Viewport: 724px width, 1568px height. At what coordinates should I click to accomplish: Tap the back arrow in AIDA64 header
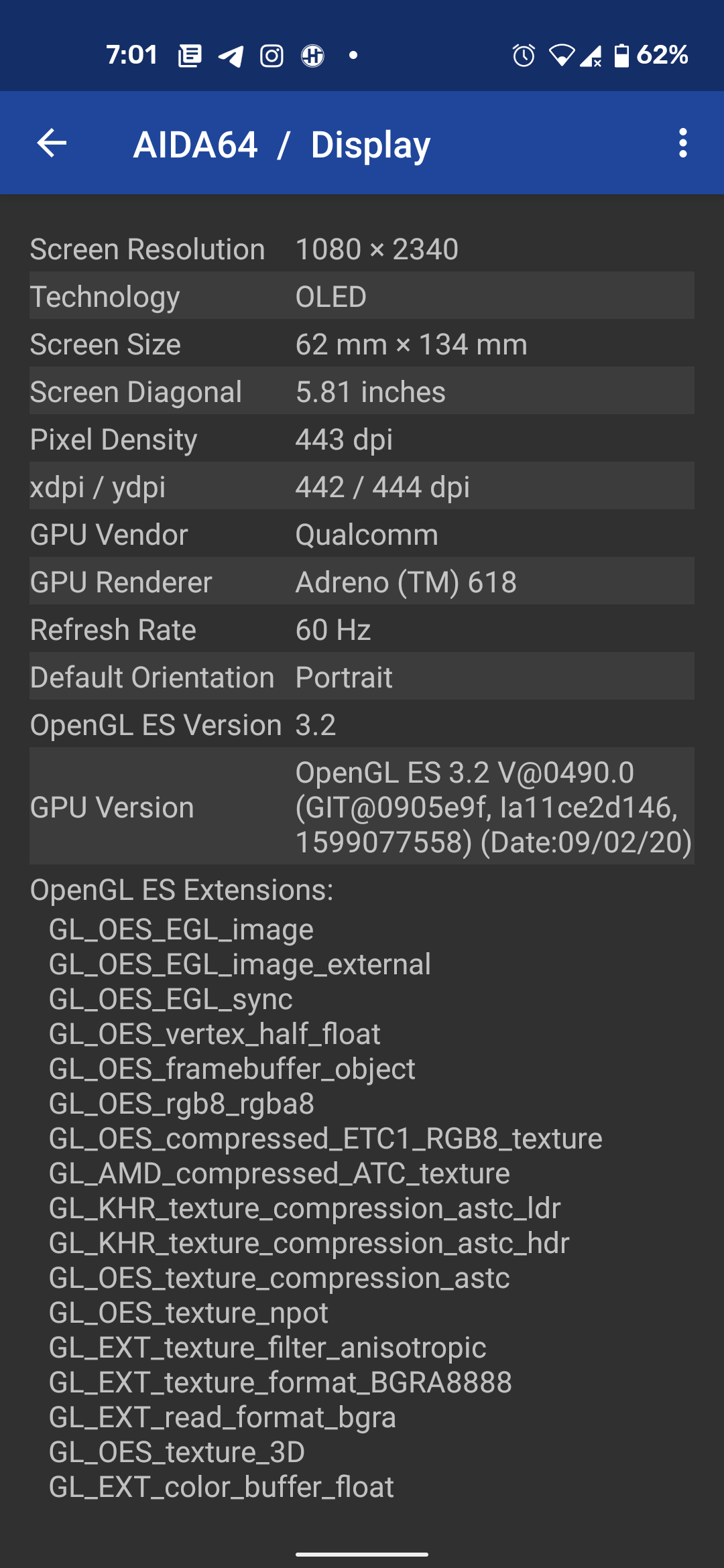(52, 143)
